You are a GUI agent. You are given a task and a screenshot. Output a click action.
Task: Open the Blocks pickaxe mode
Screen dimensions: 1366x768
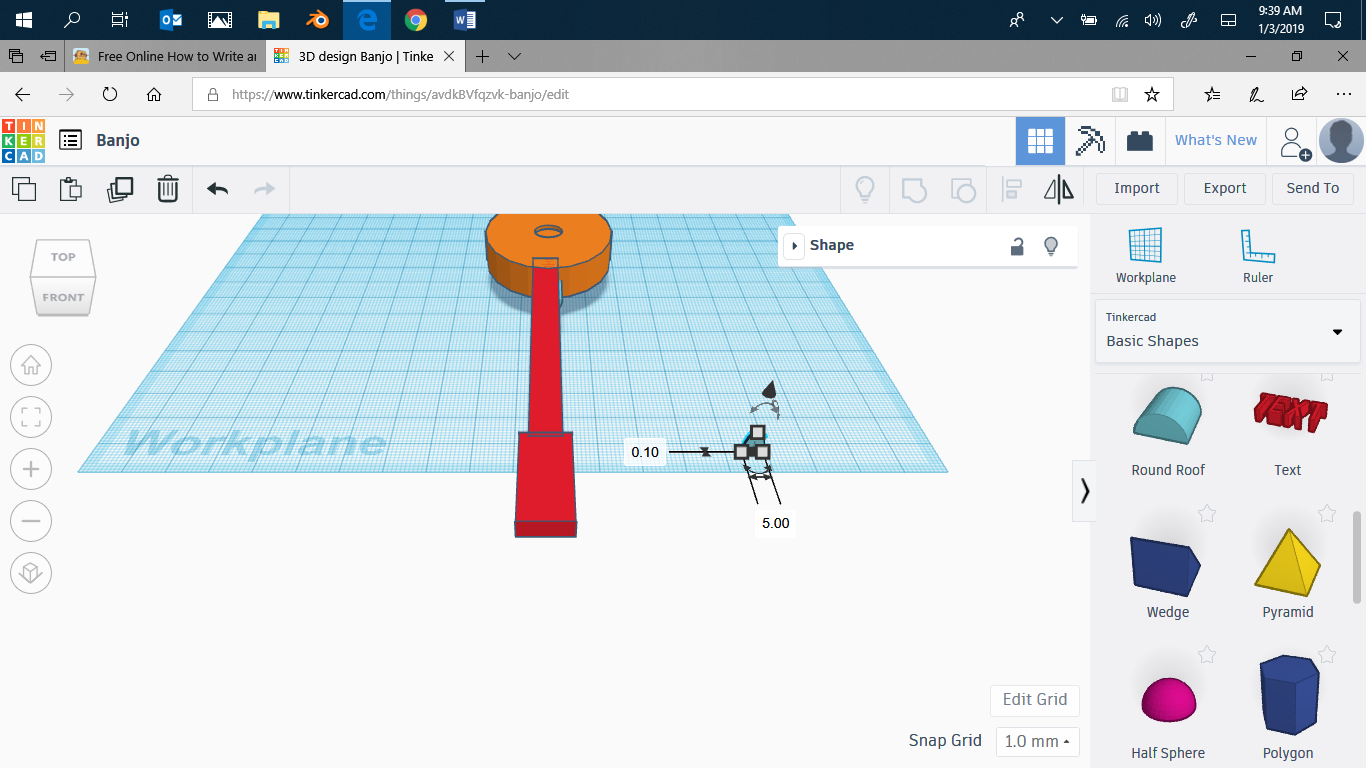click(x=1090, y=141)
